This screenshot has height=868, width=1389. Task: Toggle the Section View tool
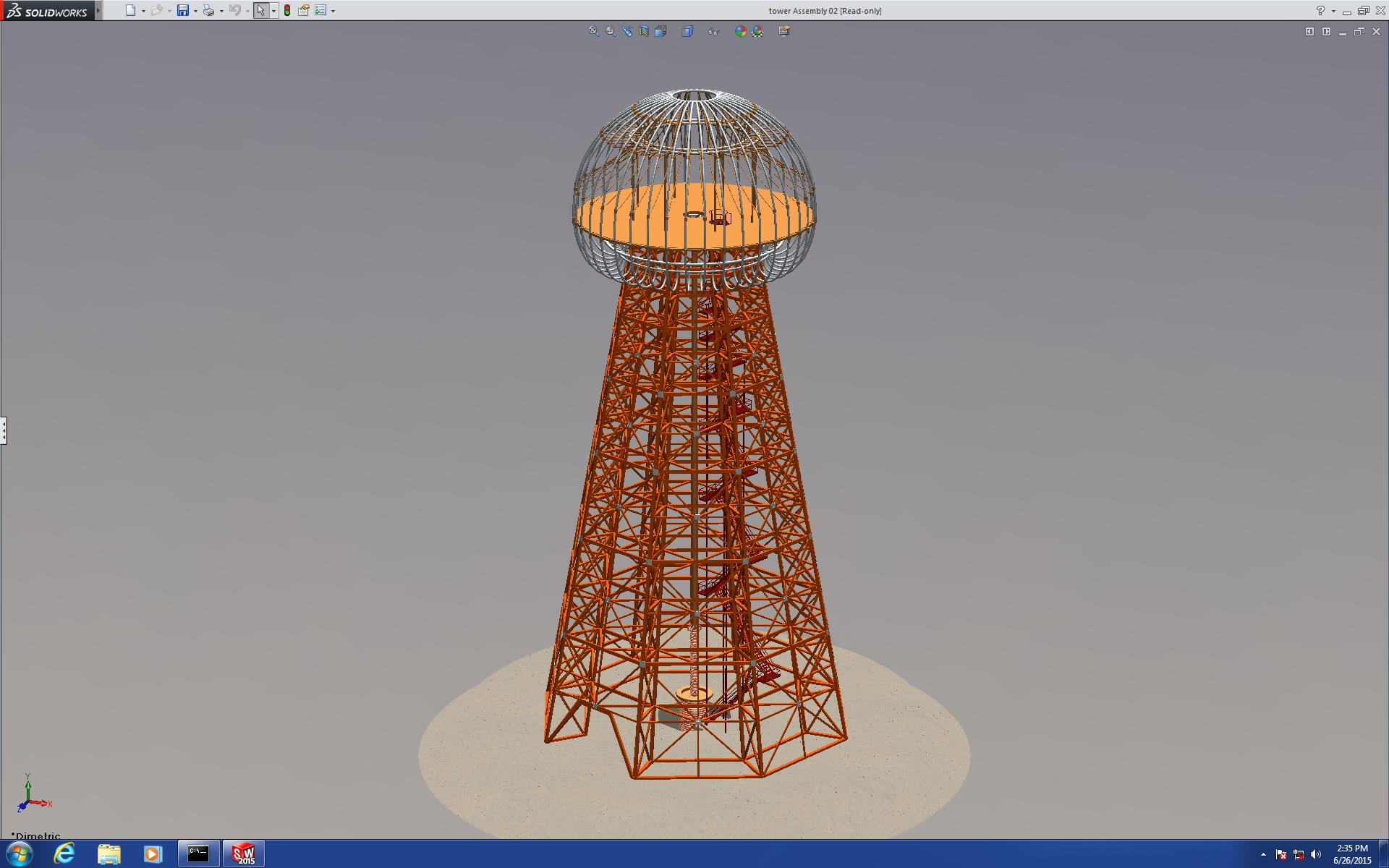pyautogui.click(x=644, y=31)
